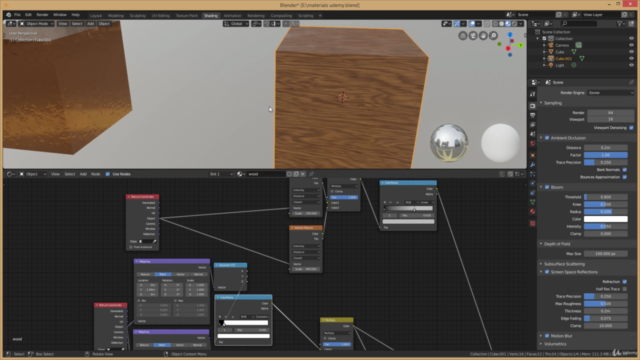
Task: Open the Slot 1 material slot dropdown
Action: coord(221,174)
